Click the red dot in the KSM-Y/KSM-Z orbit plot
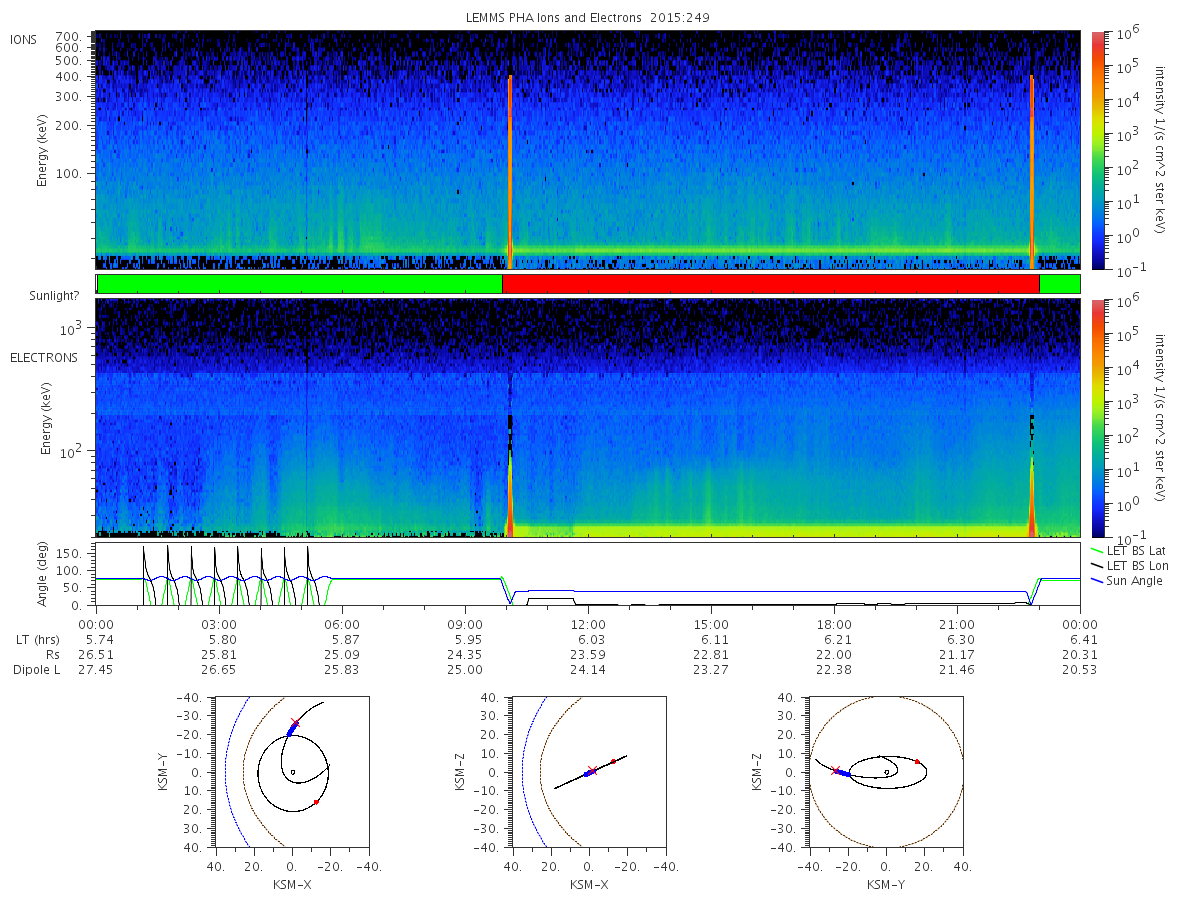Screen dimensions: 1200x900 coord(917,762)
